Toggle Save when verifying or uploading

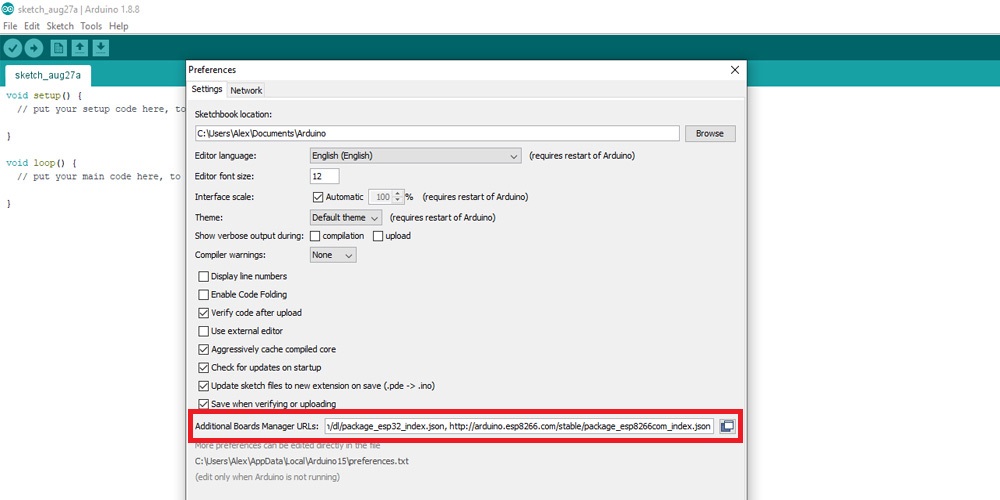point(203,404)
